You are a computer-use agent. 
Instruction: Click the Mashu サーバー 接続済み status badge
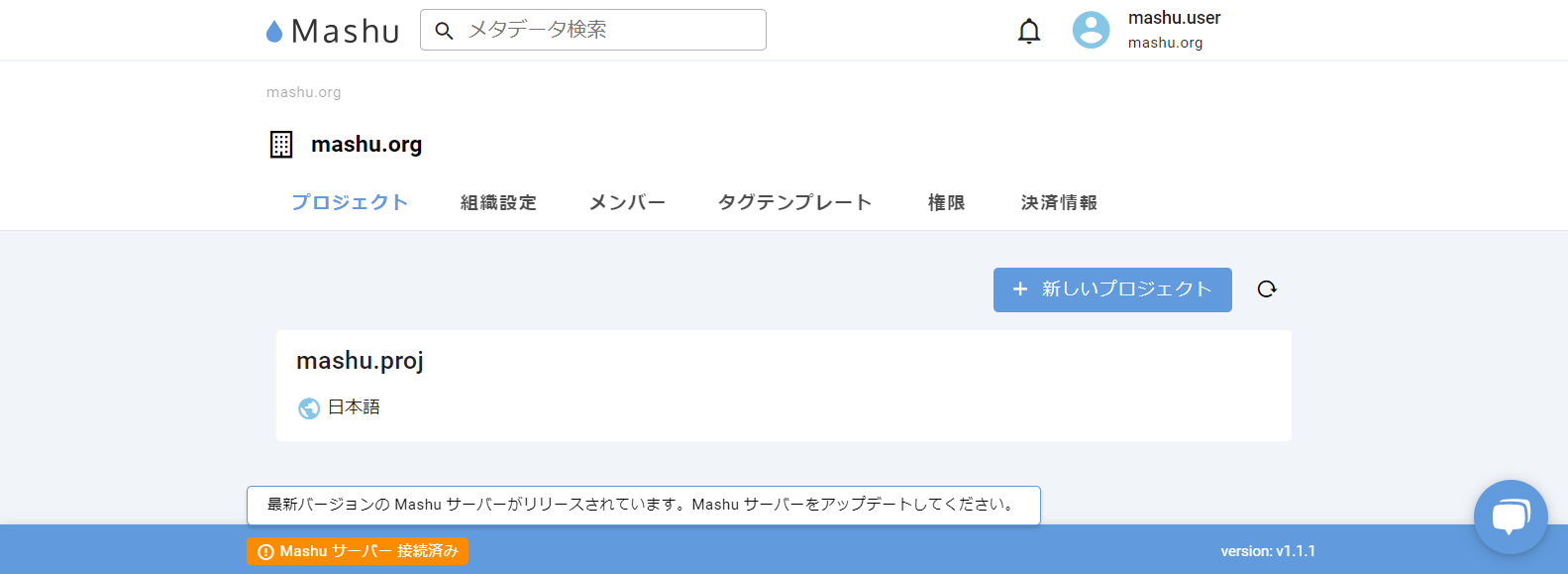358,551
